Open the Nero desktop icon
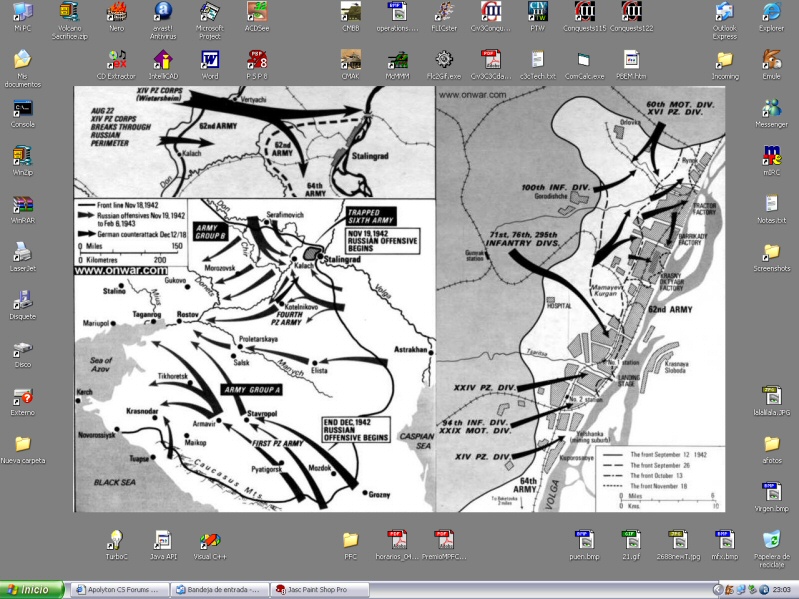The width and height of the screenshot is (799, 599). coord(116,13)
